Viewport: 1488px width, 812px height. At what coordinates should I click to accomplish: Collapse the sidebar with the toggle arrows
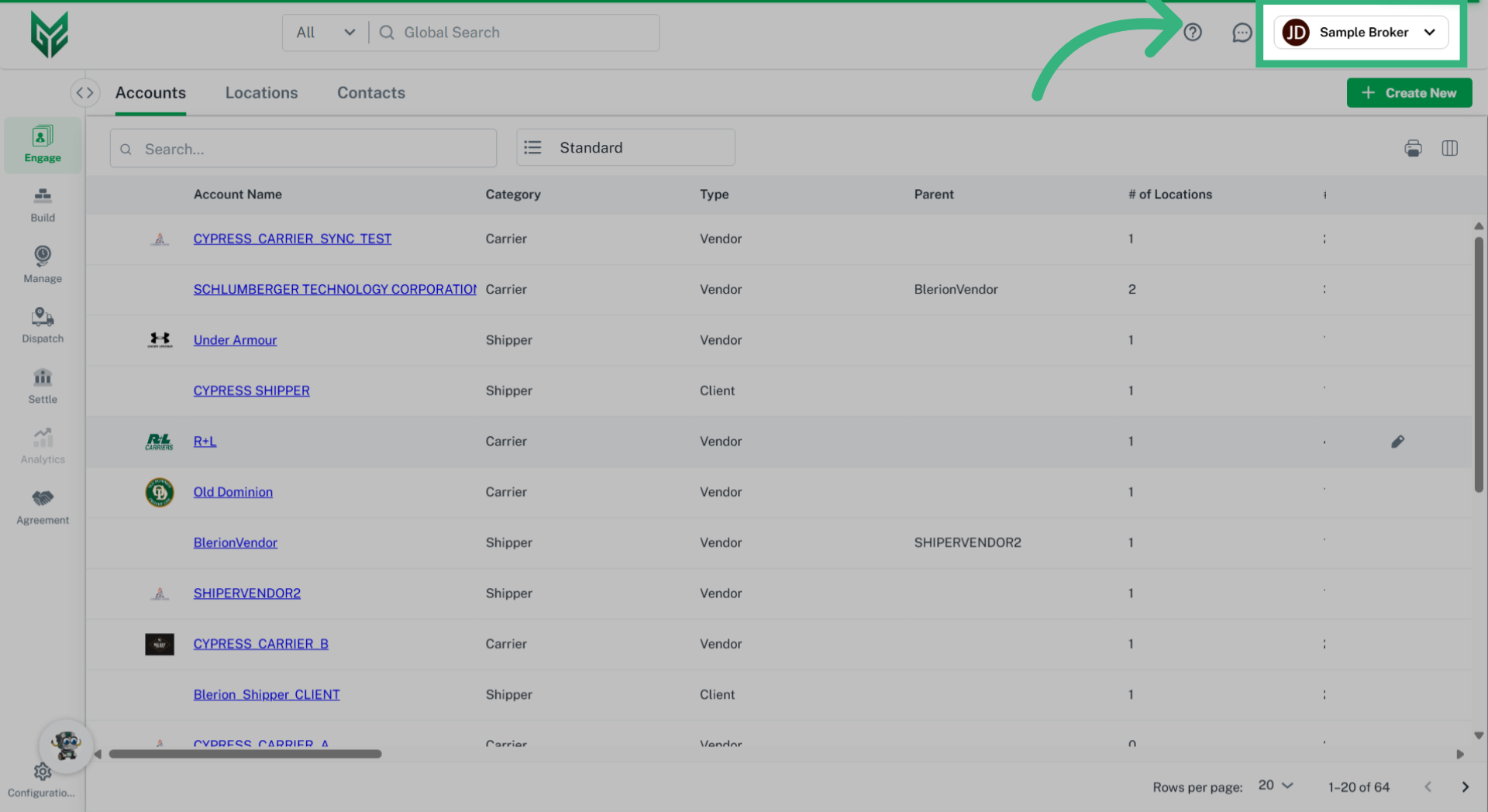[x=84, y=93]
